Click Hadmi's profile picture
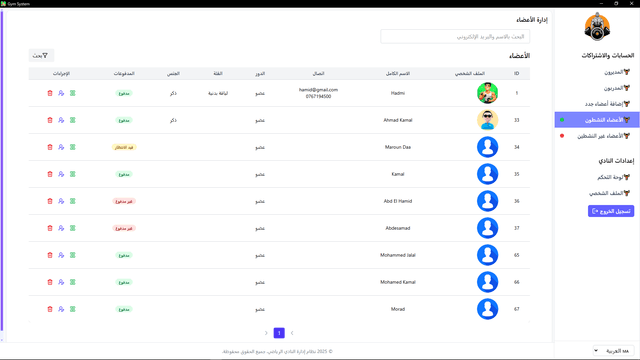 click(487, 93)
